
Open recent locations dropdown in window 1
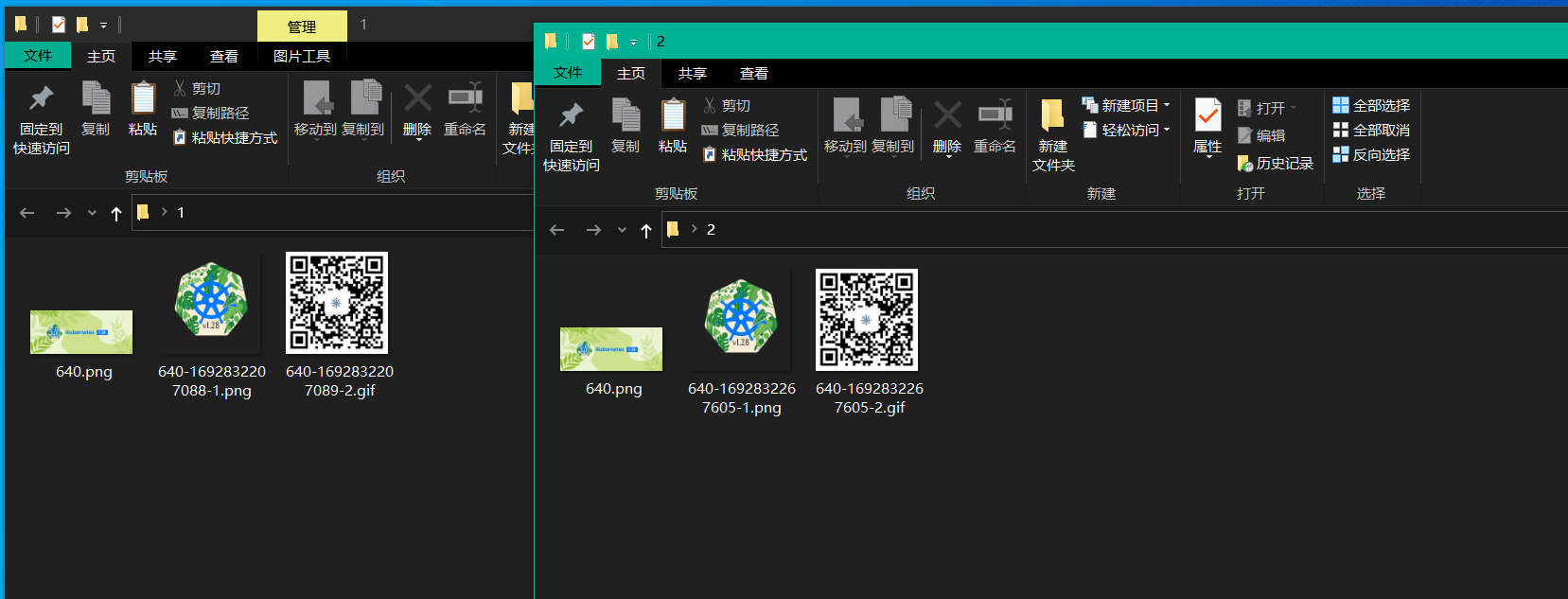(x=92, y=213)
